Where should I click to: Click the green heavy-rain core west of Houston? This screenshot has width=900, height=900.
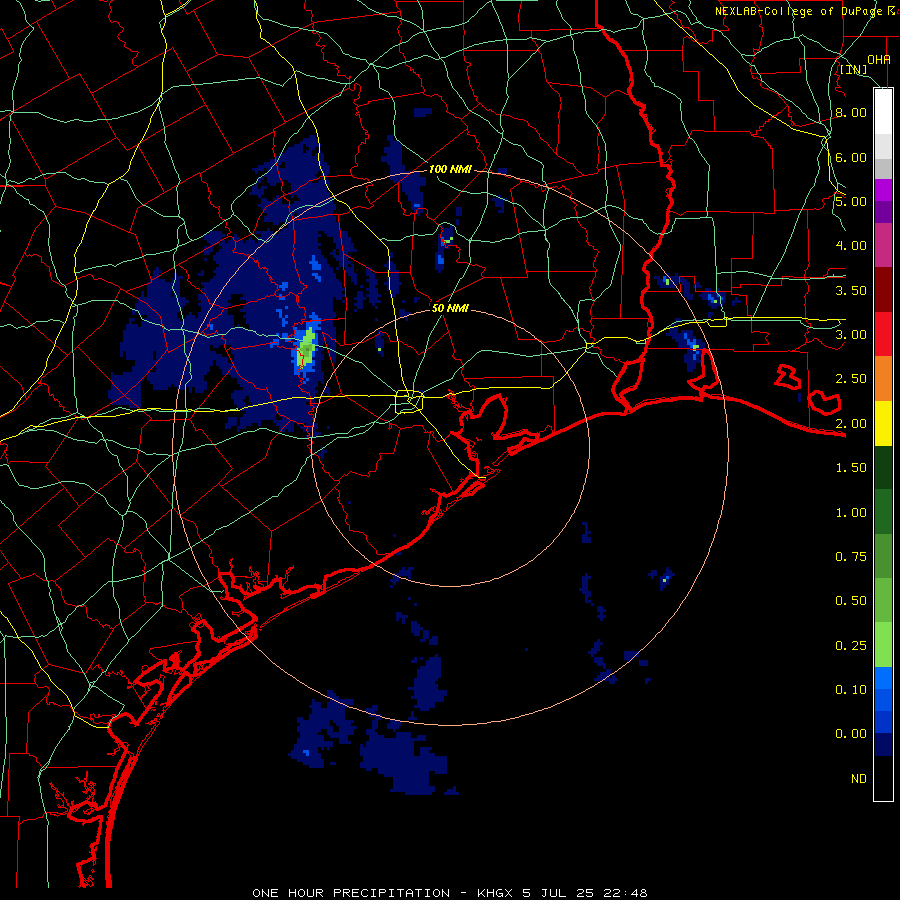pyautogui.click(x=307, y=347)
